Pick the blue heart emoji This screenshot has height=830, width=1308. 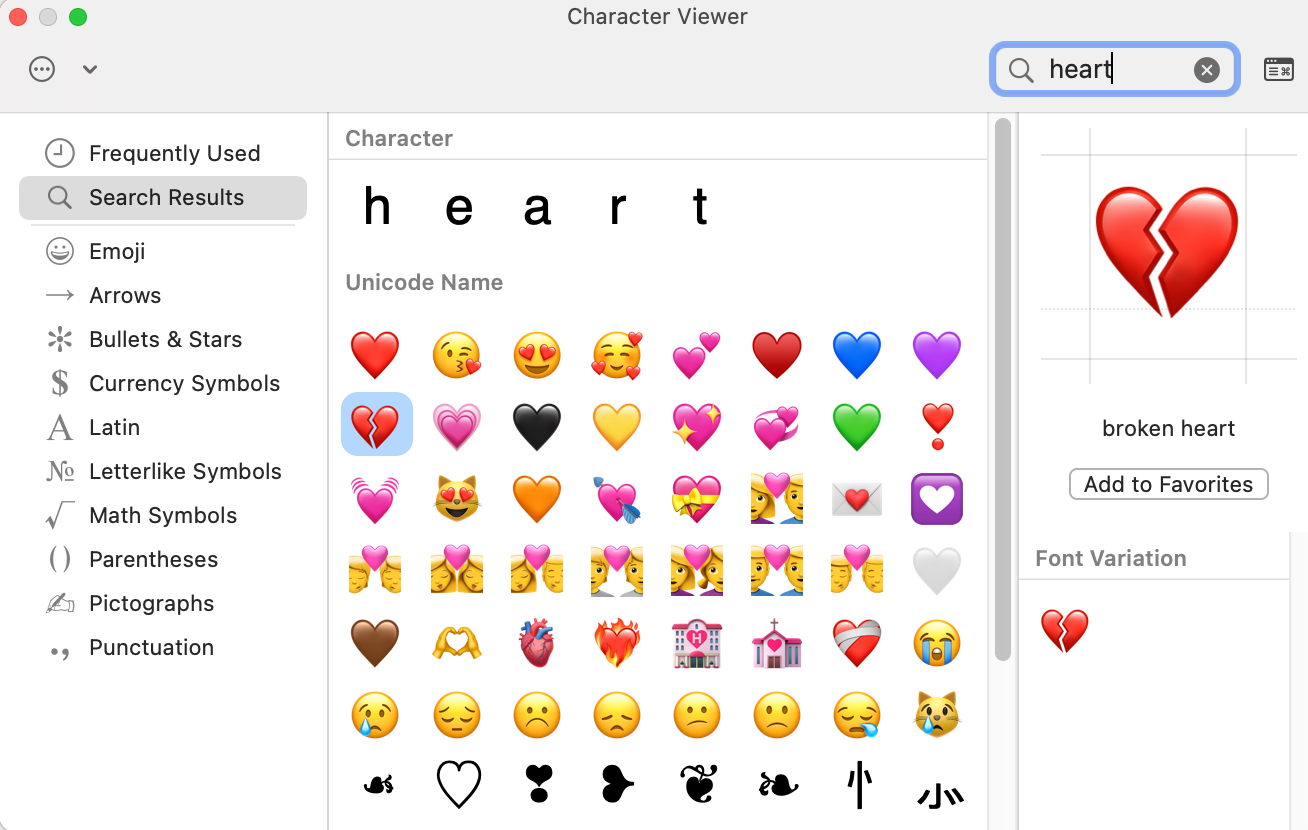[x=857, y=355]
